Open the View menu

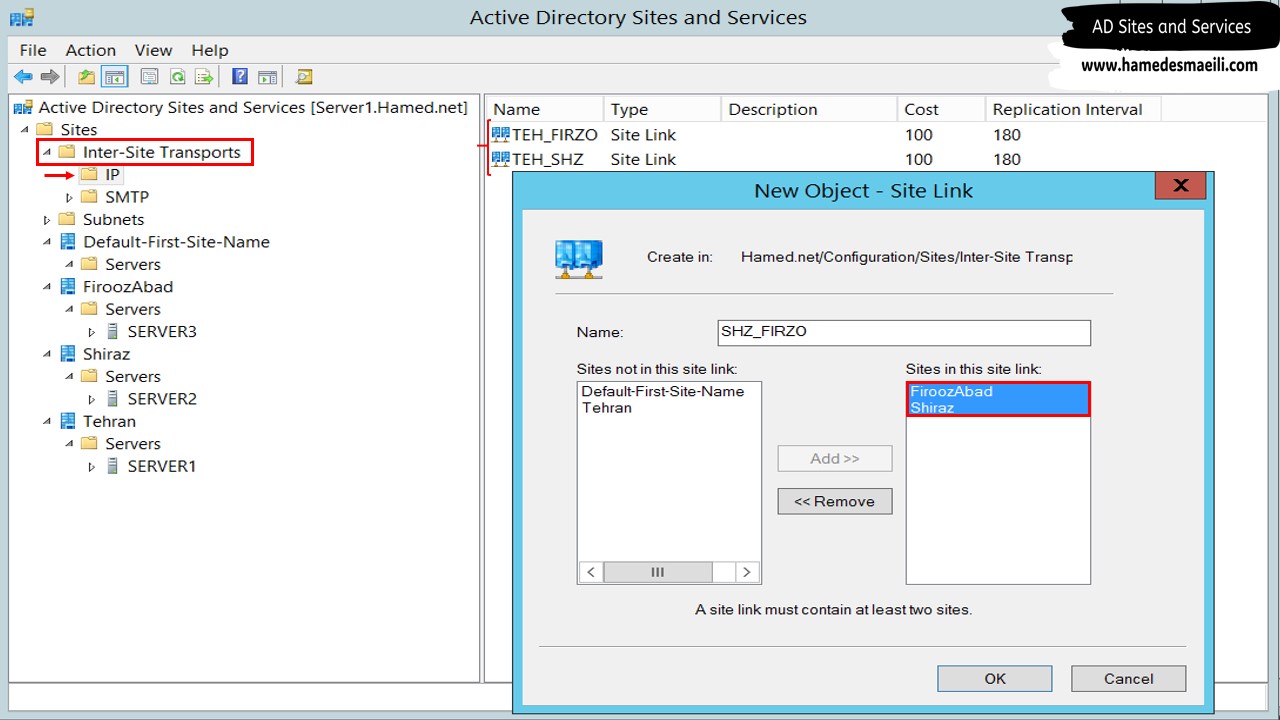[x=154, y=50]
